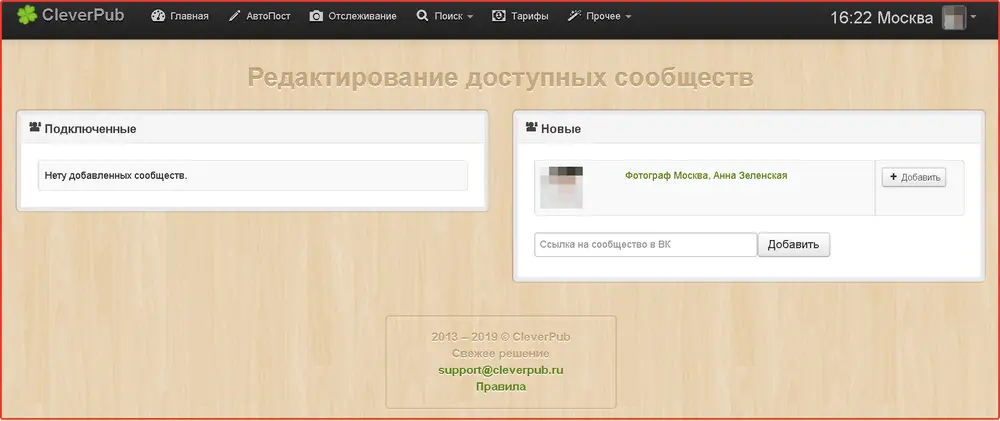Image resolution: width=1000 pixels, height=421 pixels.
Task: Click the CleverPub brand name
Action: click(x=83, y=15)
